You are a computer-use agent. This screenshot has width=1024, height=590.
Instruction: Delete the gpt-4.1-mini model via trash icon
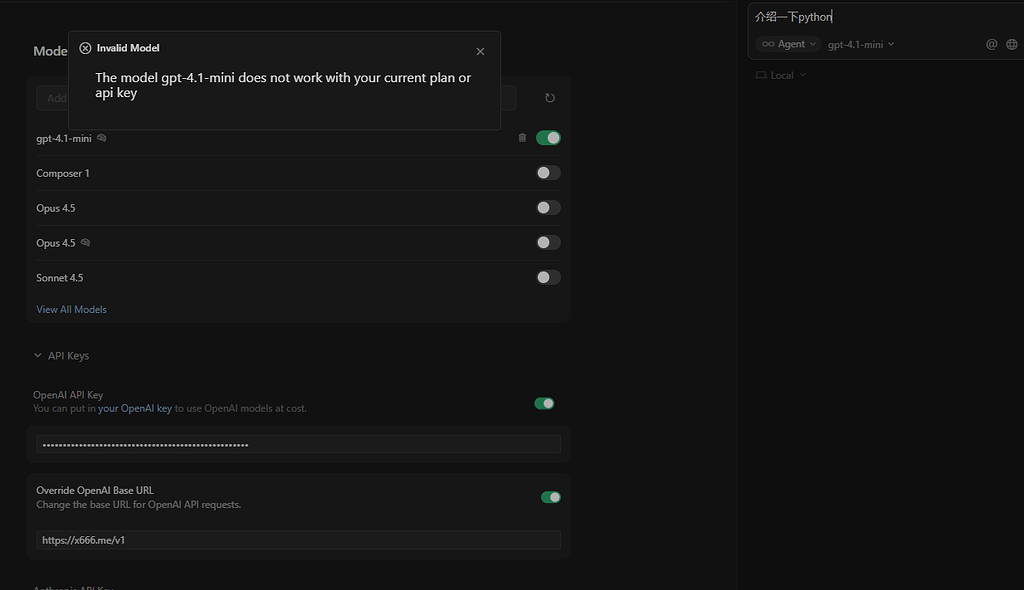(522, 138)
